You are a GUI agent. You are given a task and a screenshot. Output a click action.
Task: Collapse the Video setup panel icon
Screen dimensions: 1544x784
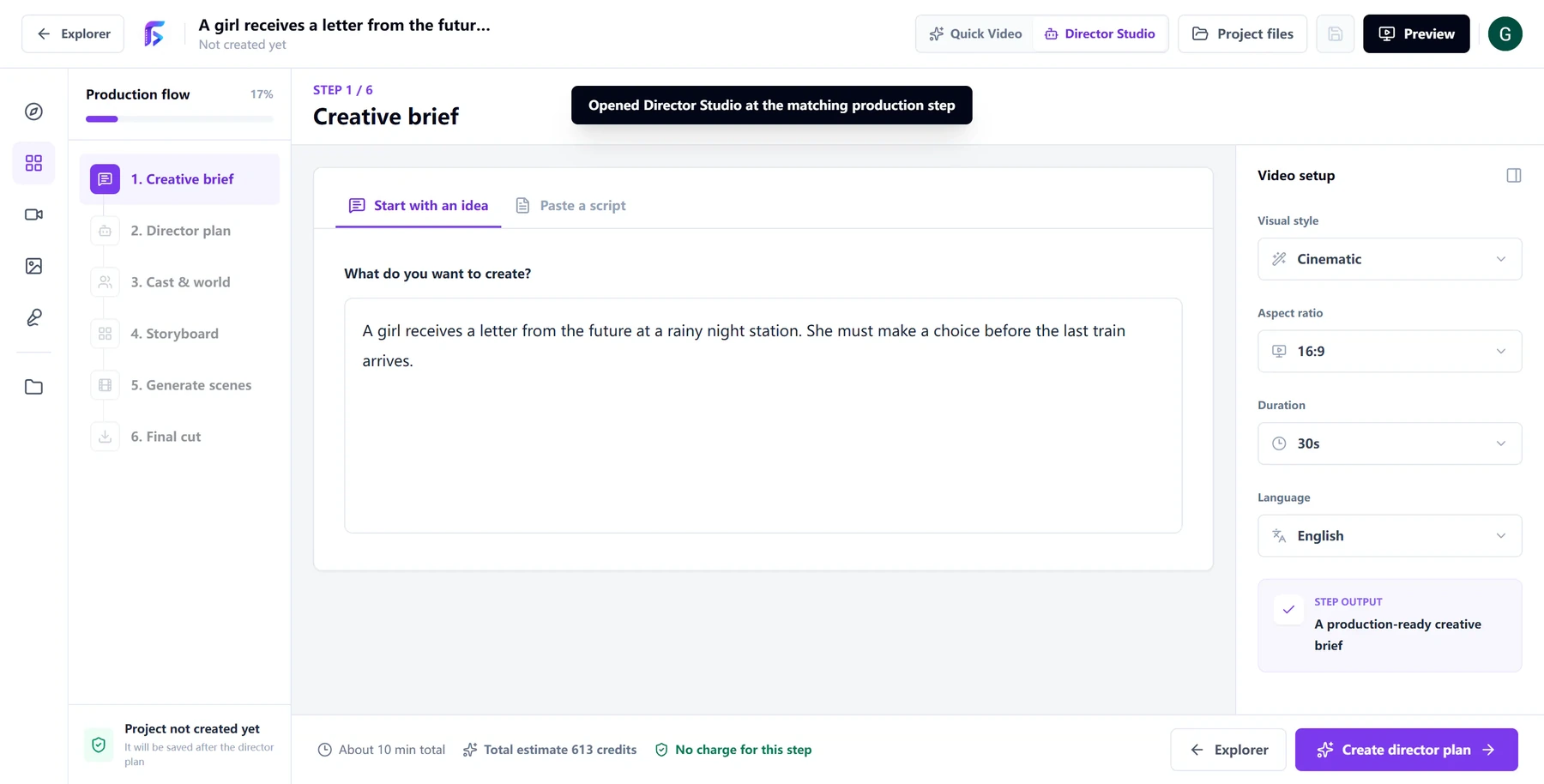1513,175
